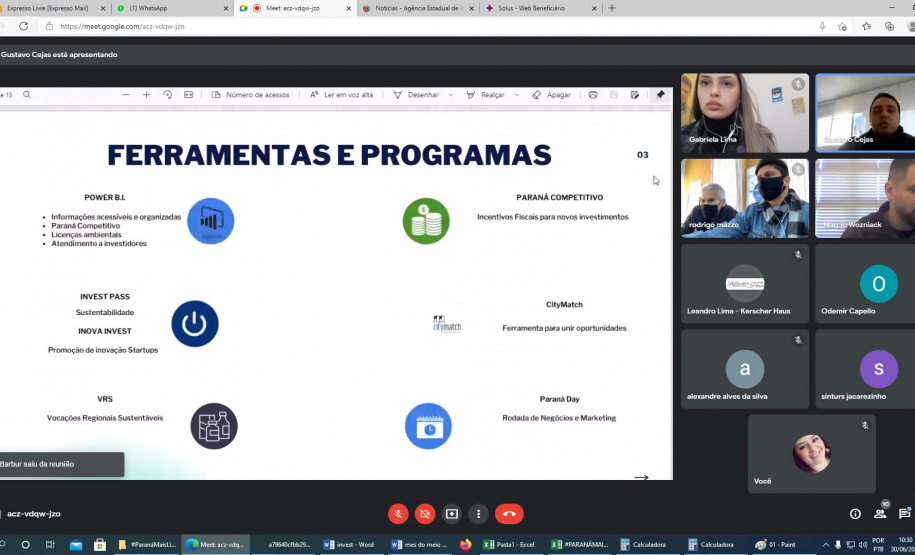Unmute the microphone in Meet
The height and width of the screenshot is (555, 915).
[x=398, y=514]
